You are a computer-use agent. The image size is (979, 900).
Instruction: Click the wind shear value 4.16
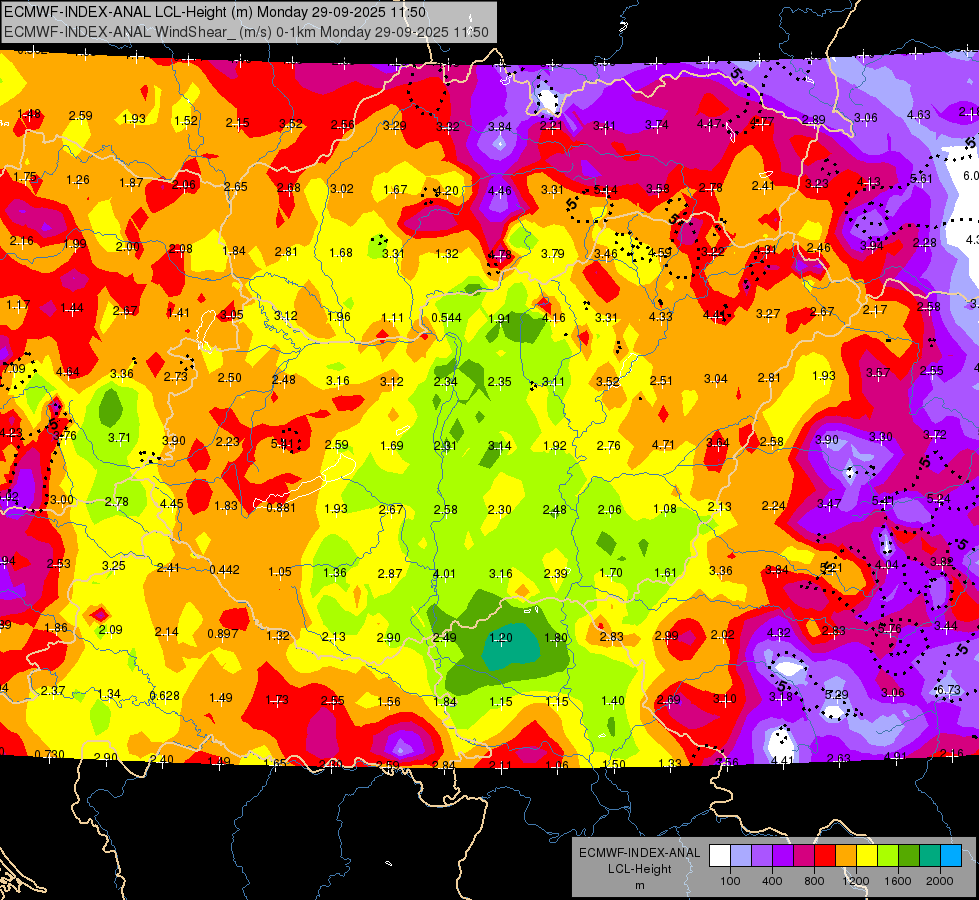click(554, 317)
